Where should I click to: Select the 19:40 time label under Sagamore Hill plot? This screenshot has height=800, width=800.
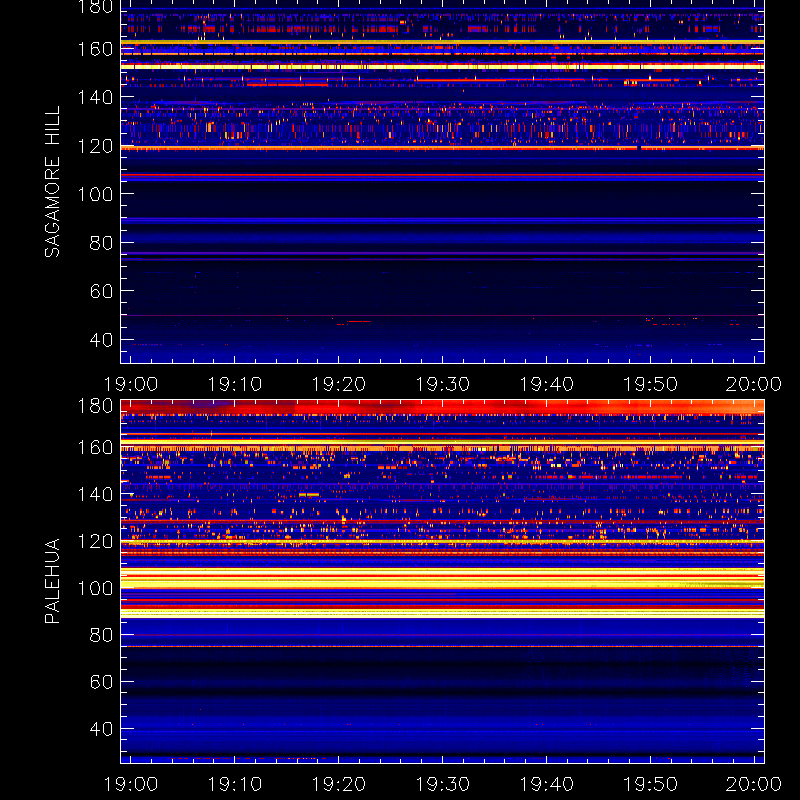pos(547,384)
